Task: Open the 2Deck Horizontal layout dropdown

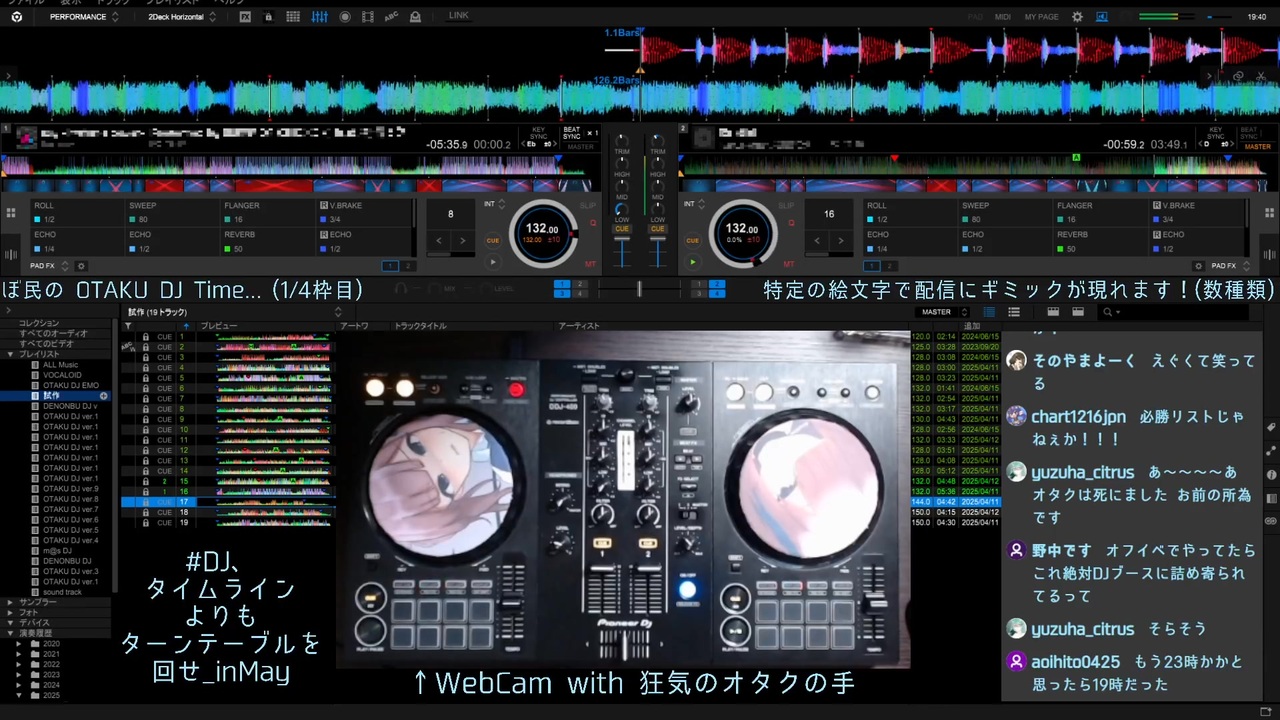Action: tap(181, 17)
